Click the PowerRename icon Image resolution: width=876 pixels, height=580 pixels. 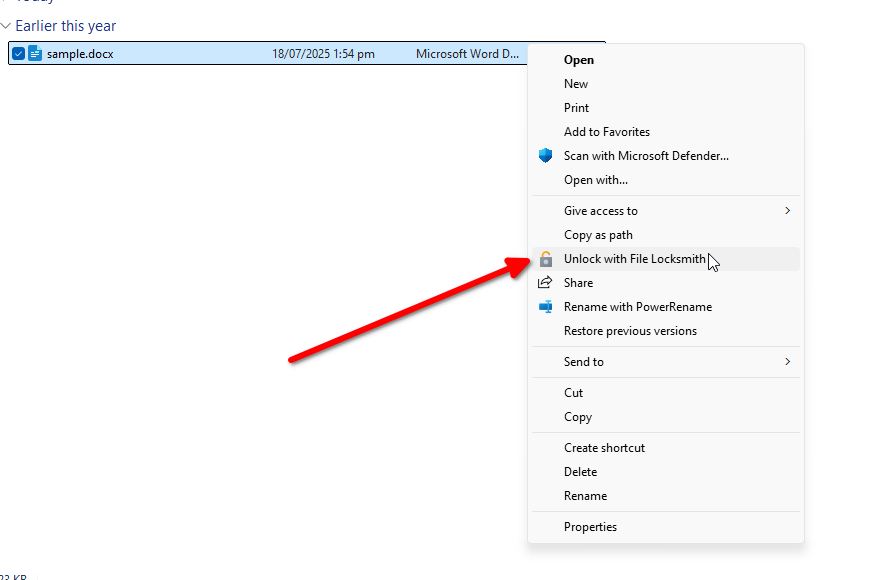[x=545, y=307]
